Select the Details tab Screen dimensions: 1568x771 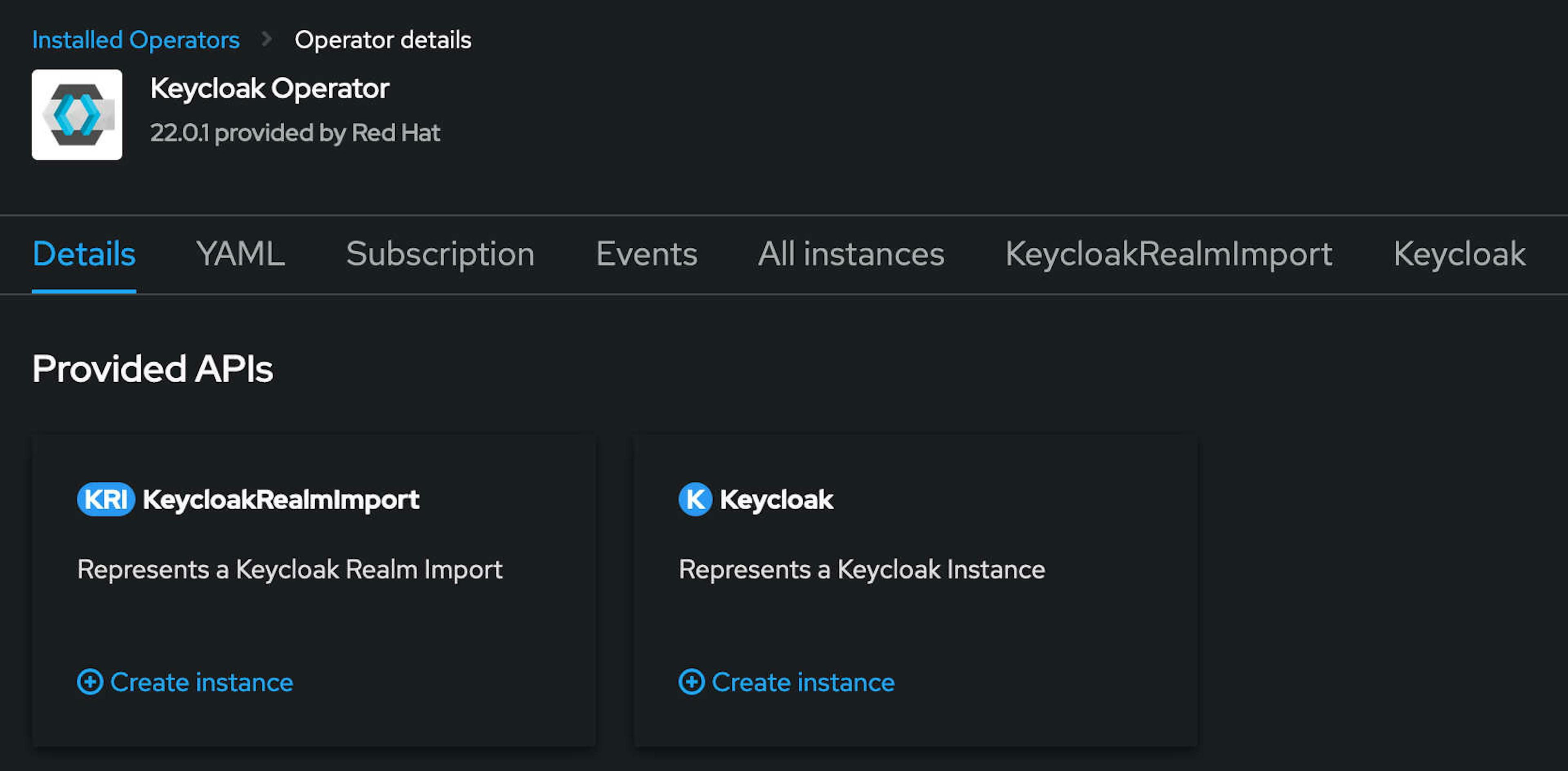pos(84,254)
